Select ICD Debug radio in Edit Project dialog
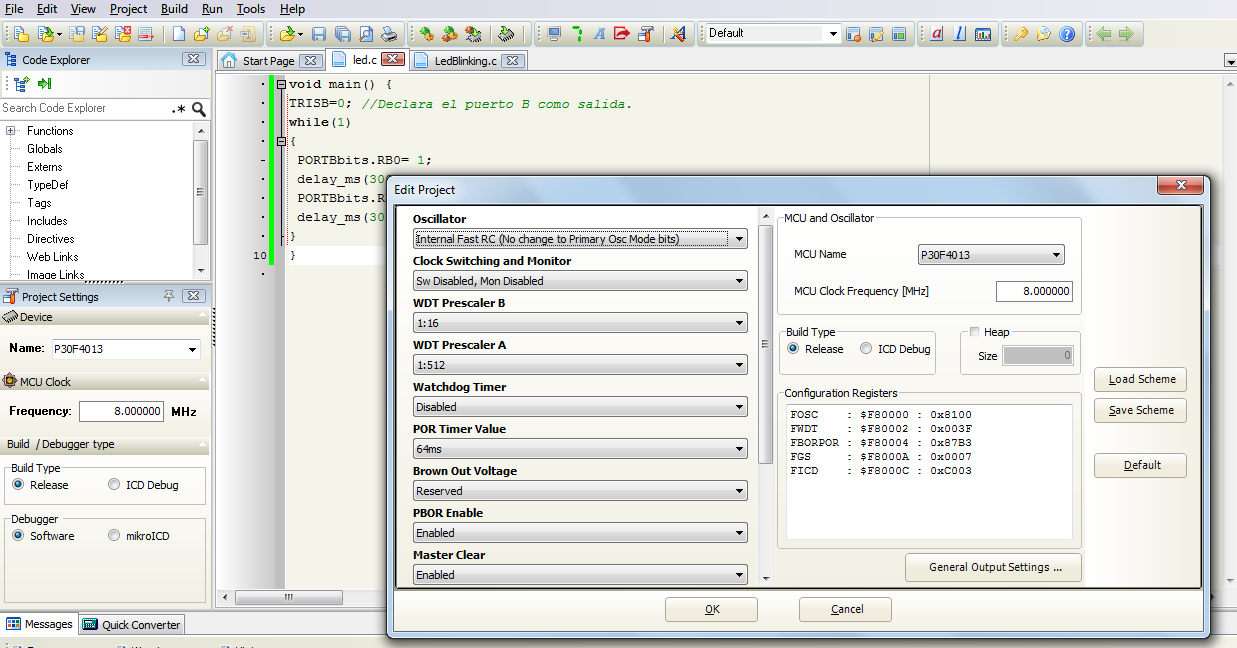The image size is (1237, 648). tap(866, 349)
